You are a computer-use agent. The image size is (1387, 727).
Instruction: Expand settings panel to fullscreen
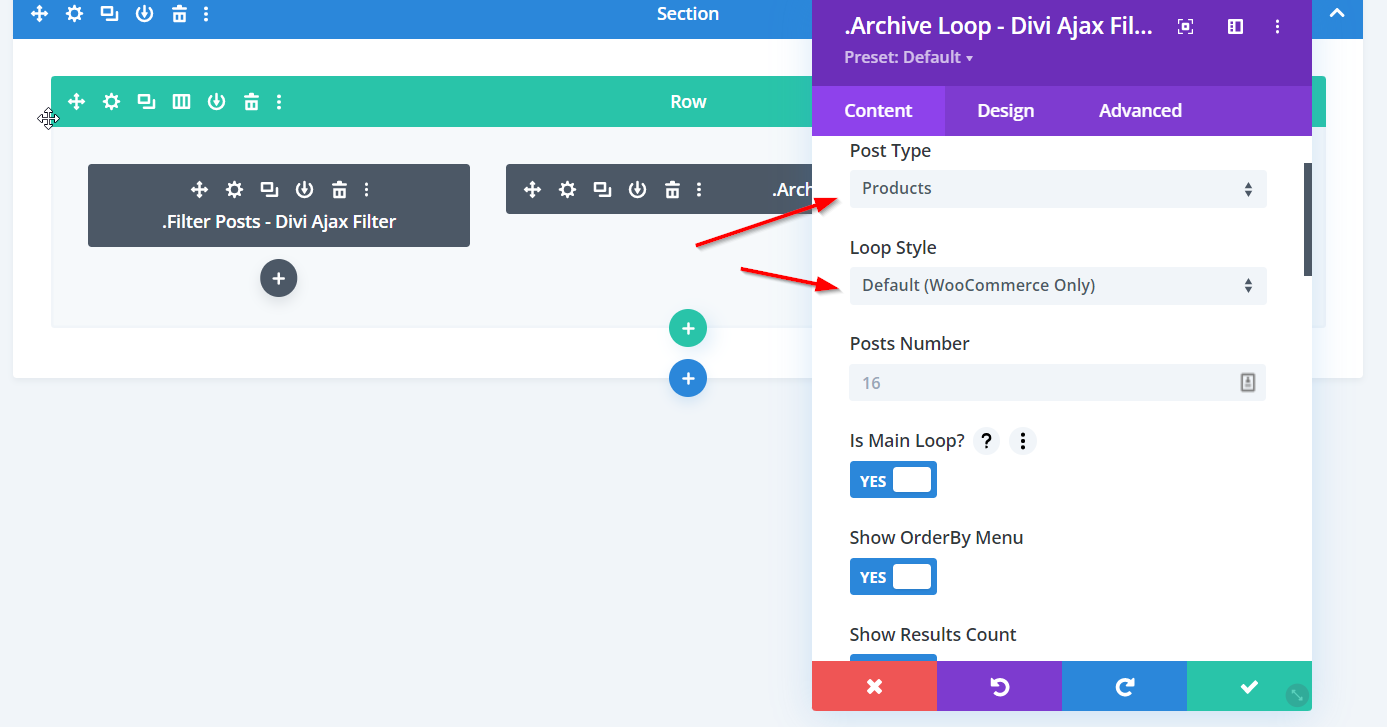click(x=1185, y=27)
